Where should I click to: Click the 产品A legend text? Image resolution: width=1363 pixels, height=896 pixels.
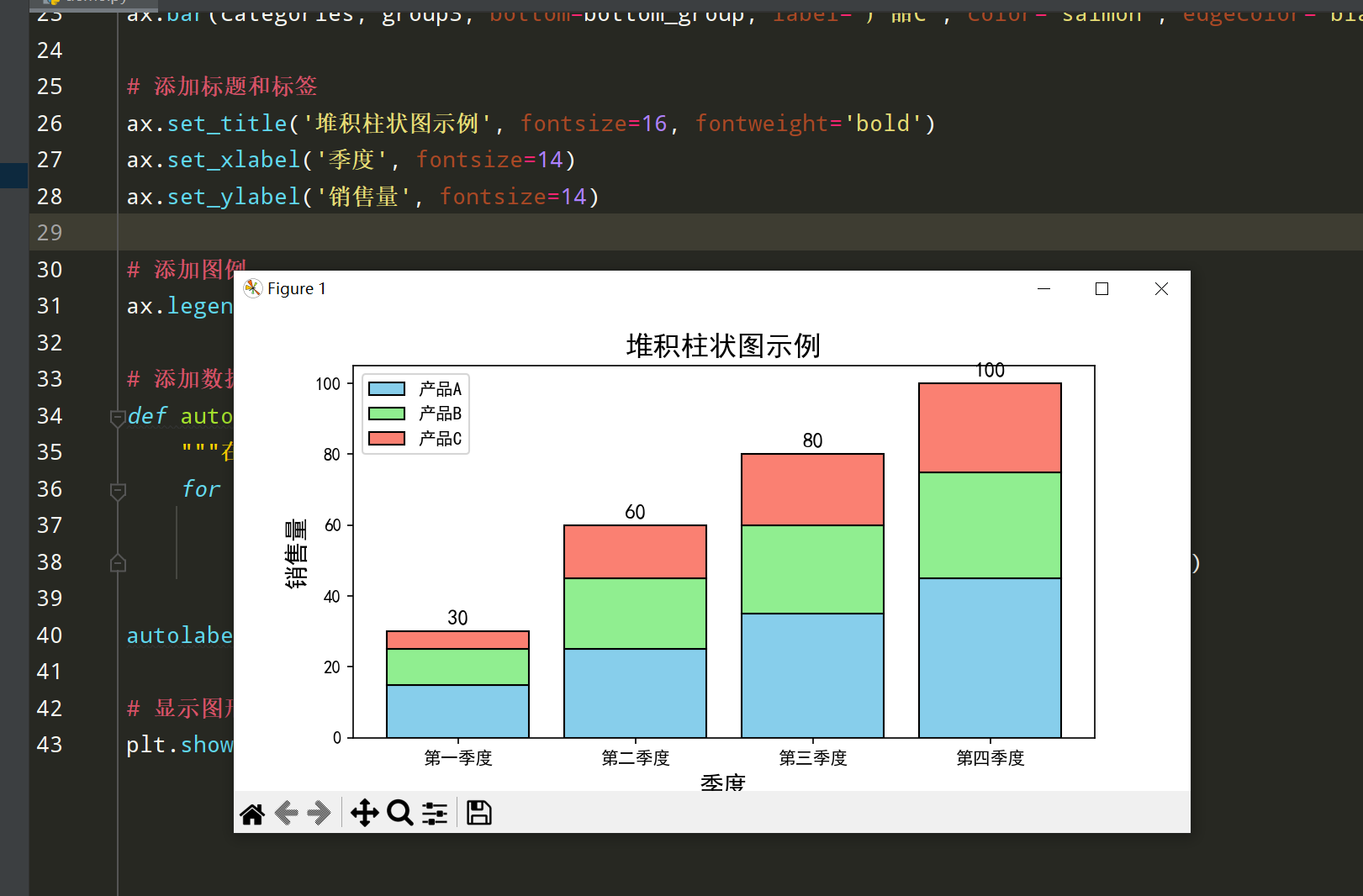tap(441, 389)
